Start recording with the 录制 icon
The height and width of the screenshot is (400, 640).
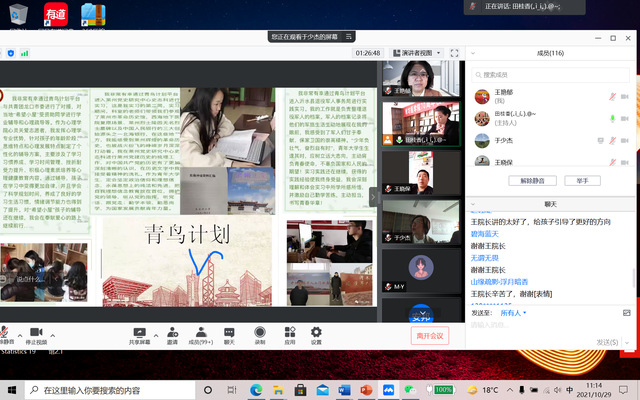point(260,333)
